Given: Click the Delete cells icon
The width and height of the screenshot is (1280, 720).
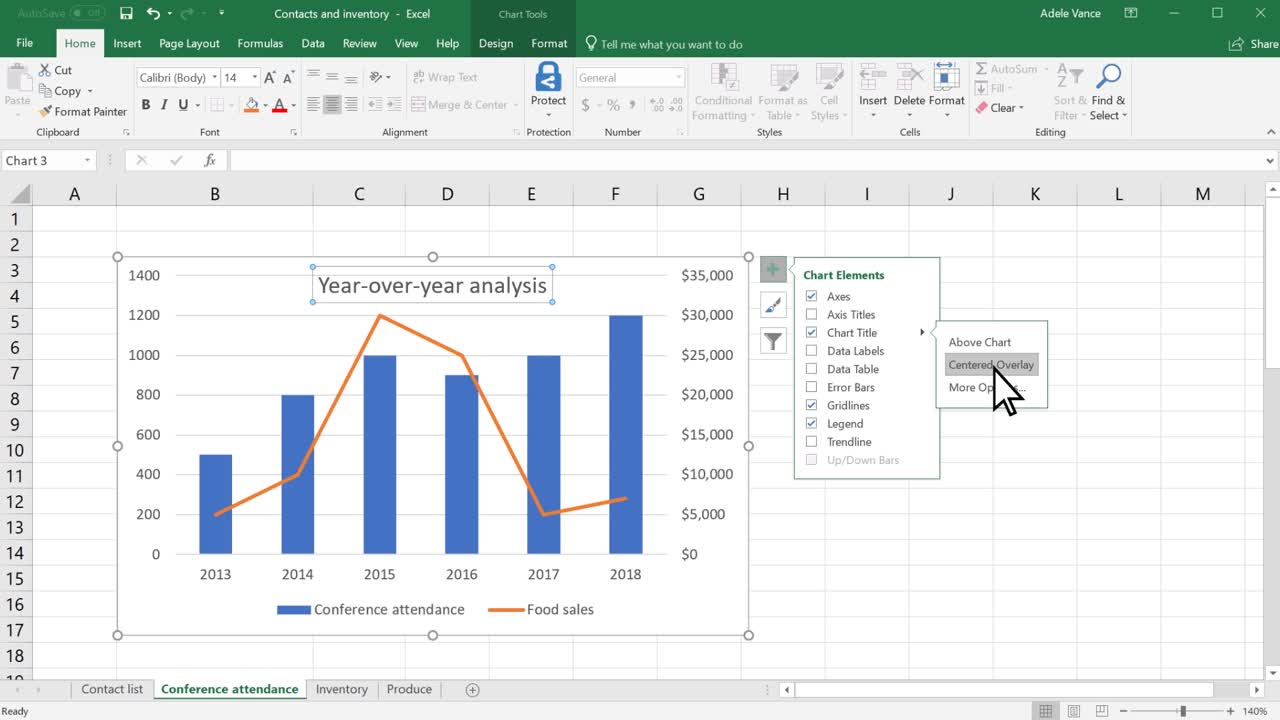Looking at the screenshot, I should [909, 77].
